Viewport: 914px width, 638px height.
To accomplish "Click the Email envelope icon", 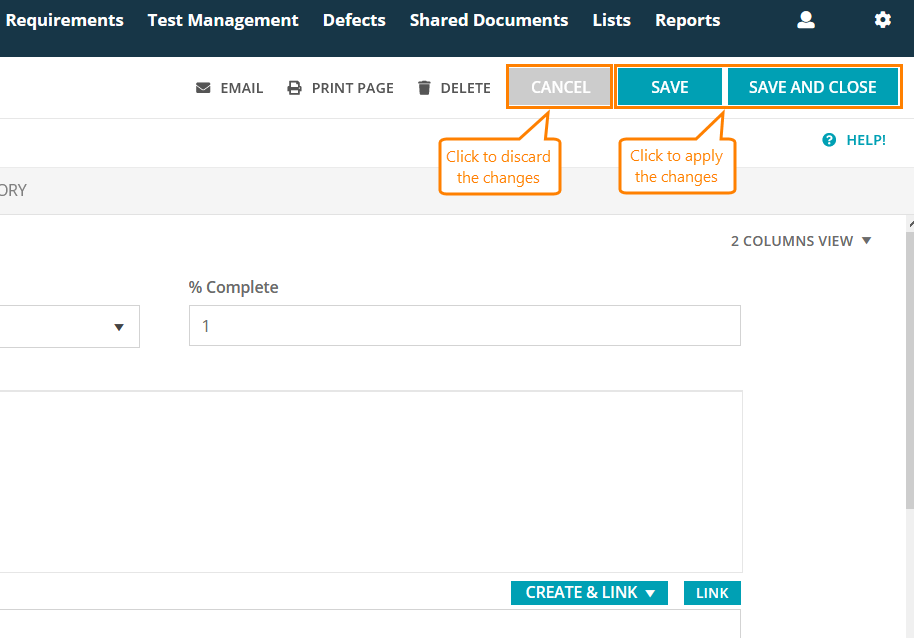I will click(x=204, y=88).
